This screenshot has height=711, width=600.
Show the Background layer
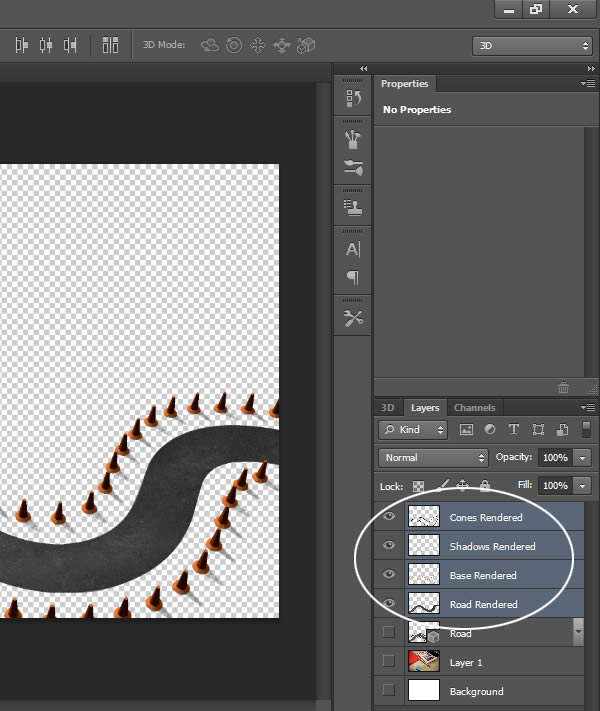(x=389, y=690)
